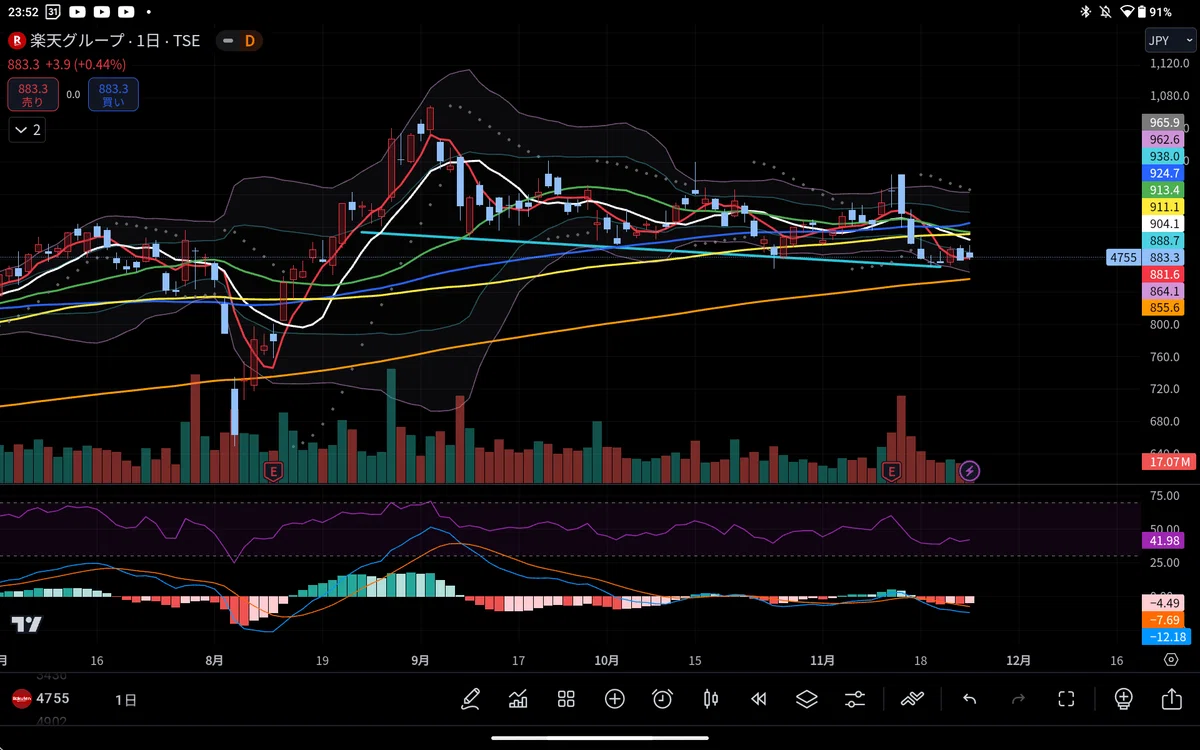1200x750 pixels.
Task: Publish an idea with the lightbulb icon
Action: coord(1123,699)
